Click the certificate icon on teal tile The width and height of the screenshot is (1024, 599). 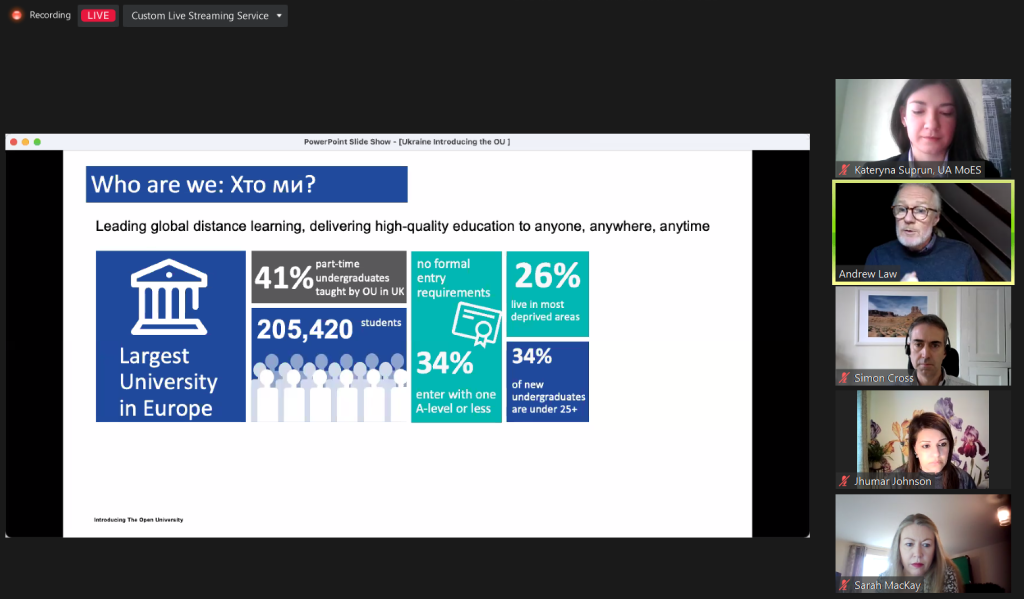(x=477, y=325)
